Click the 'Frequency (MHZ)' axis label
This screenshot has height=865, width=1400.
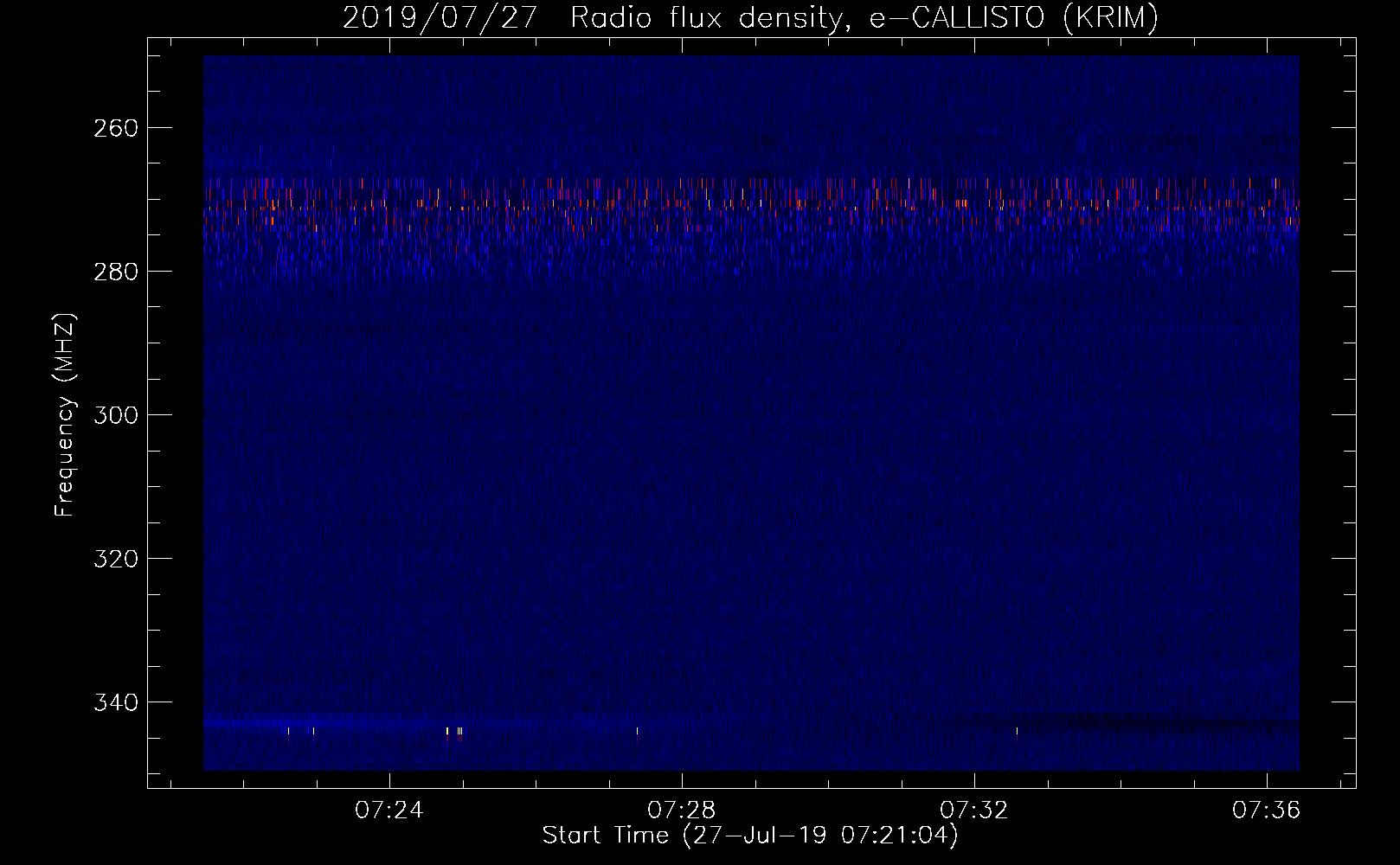pos(65,414)
